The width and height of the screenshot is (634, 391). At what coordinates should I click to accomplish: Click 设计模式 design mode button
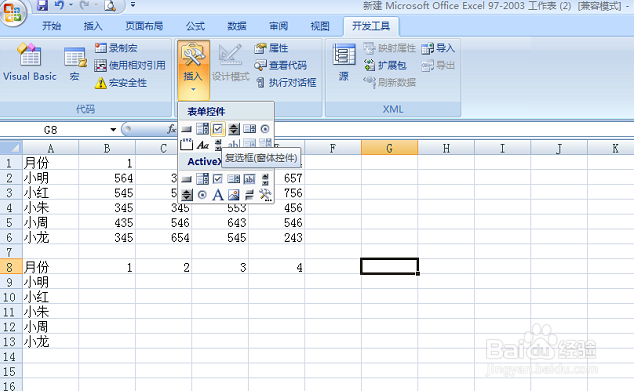(x=230, y=63)
